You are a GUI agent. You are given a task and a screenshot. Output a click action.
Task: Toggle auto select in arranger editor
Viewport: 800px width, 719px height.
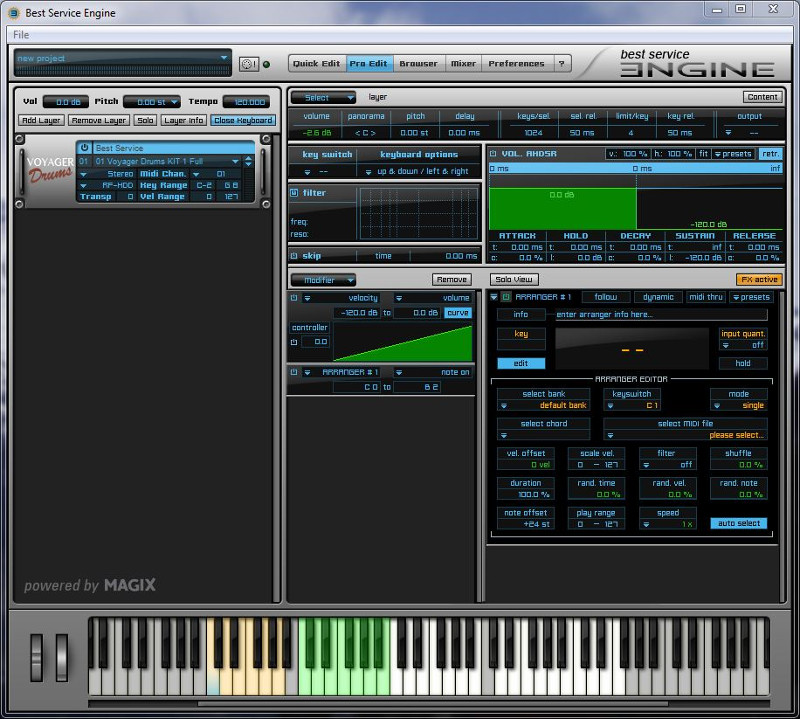point(738,523)
